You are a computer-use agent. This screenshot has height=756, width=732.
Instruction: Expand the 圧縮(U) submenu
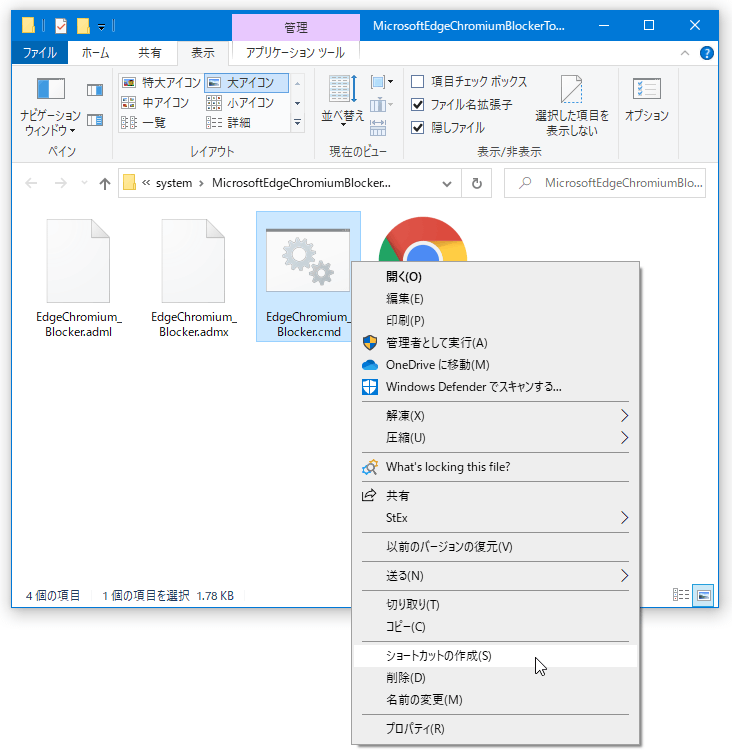click(495, 438)
